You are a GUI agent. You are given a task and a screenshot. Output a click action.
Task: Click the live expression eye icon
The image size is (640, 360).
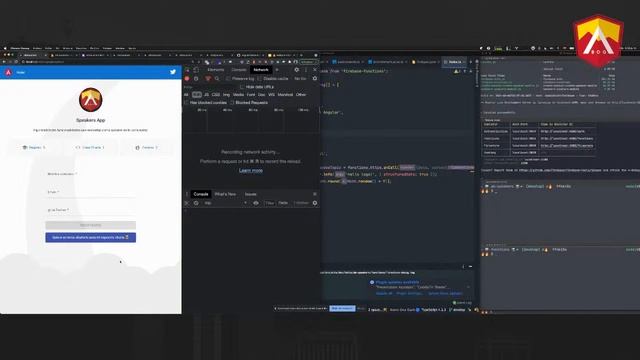tap(256, 203)
